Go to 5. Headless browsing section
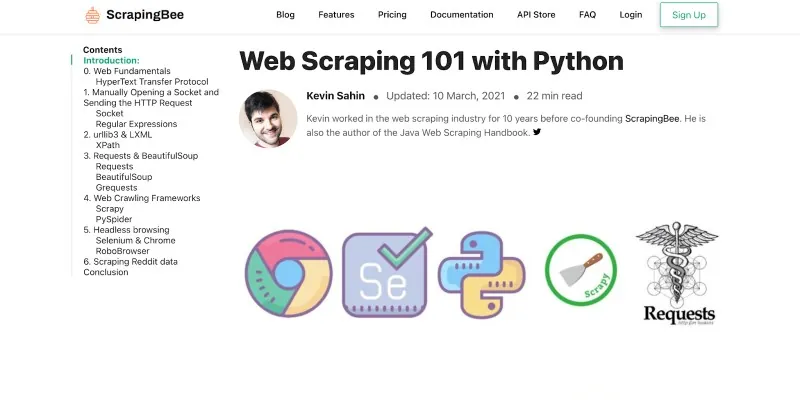The width and height of the screenshot is (800, 410). pyautogui.click(x=127, y=230)
